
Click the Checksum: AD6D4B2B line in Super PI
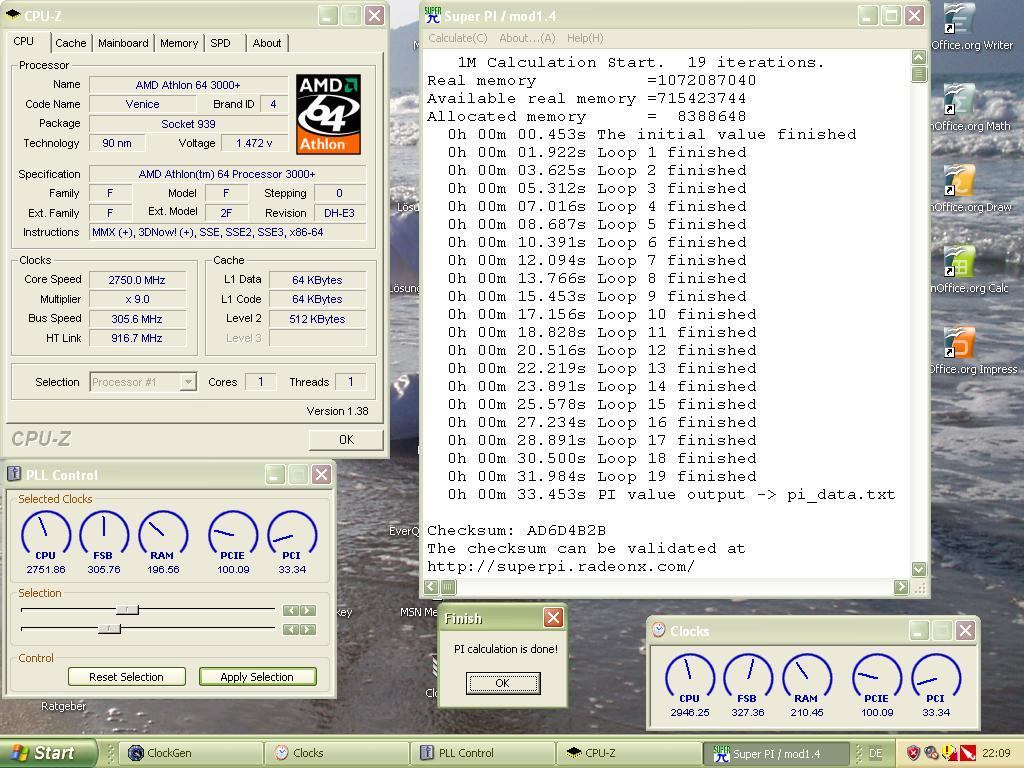point(516,530)
